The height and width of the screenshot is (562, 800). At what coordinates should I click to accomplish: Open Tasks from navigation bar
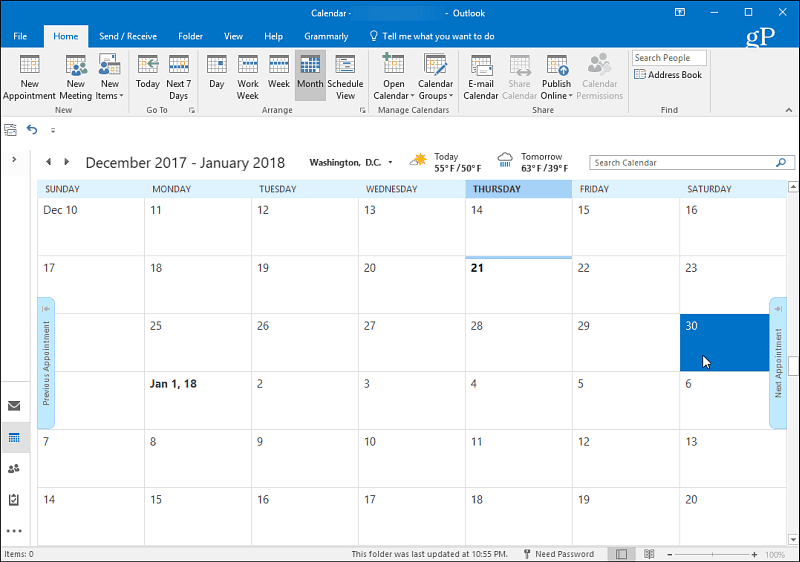(14, 500)
